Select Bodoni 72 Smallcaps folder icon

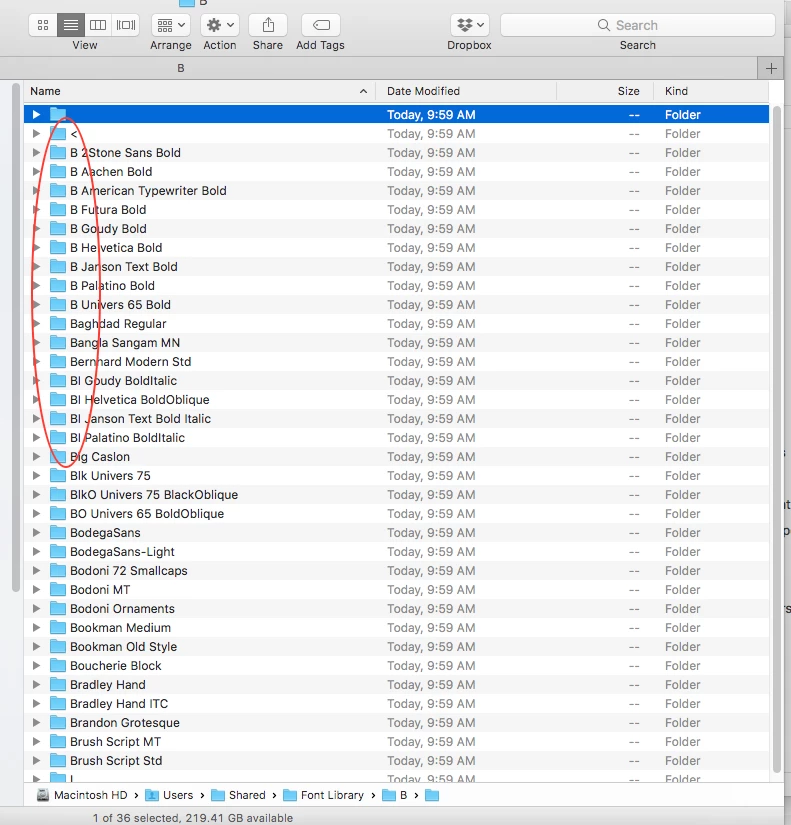click(58, 570)
